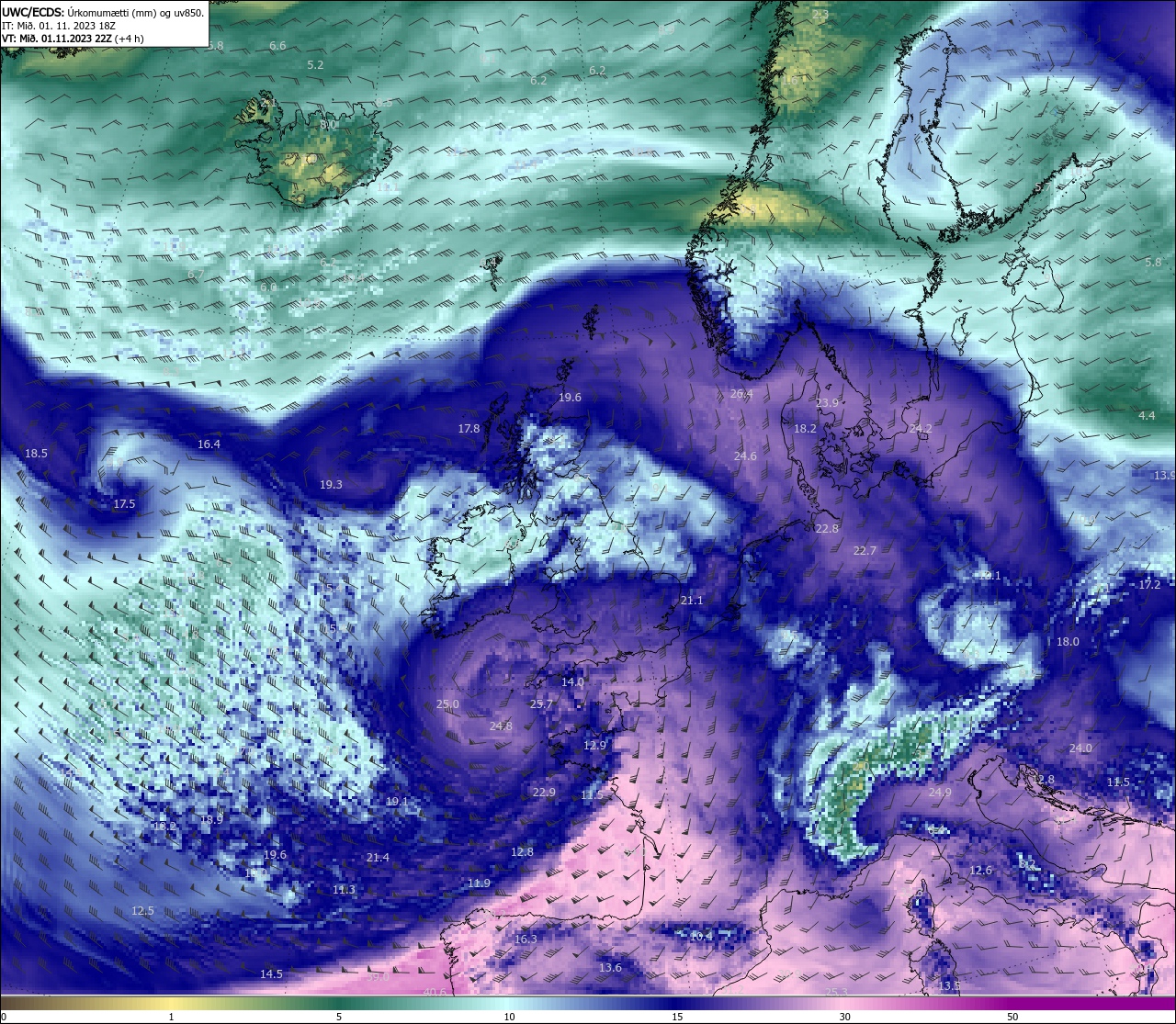Click the 5.2 value label on the map
Image resolution: width=1176 pixels, height=1024 pixels.
click(315, 65)
